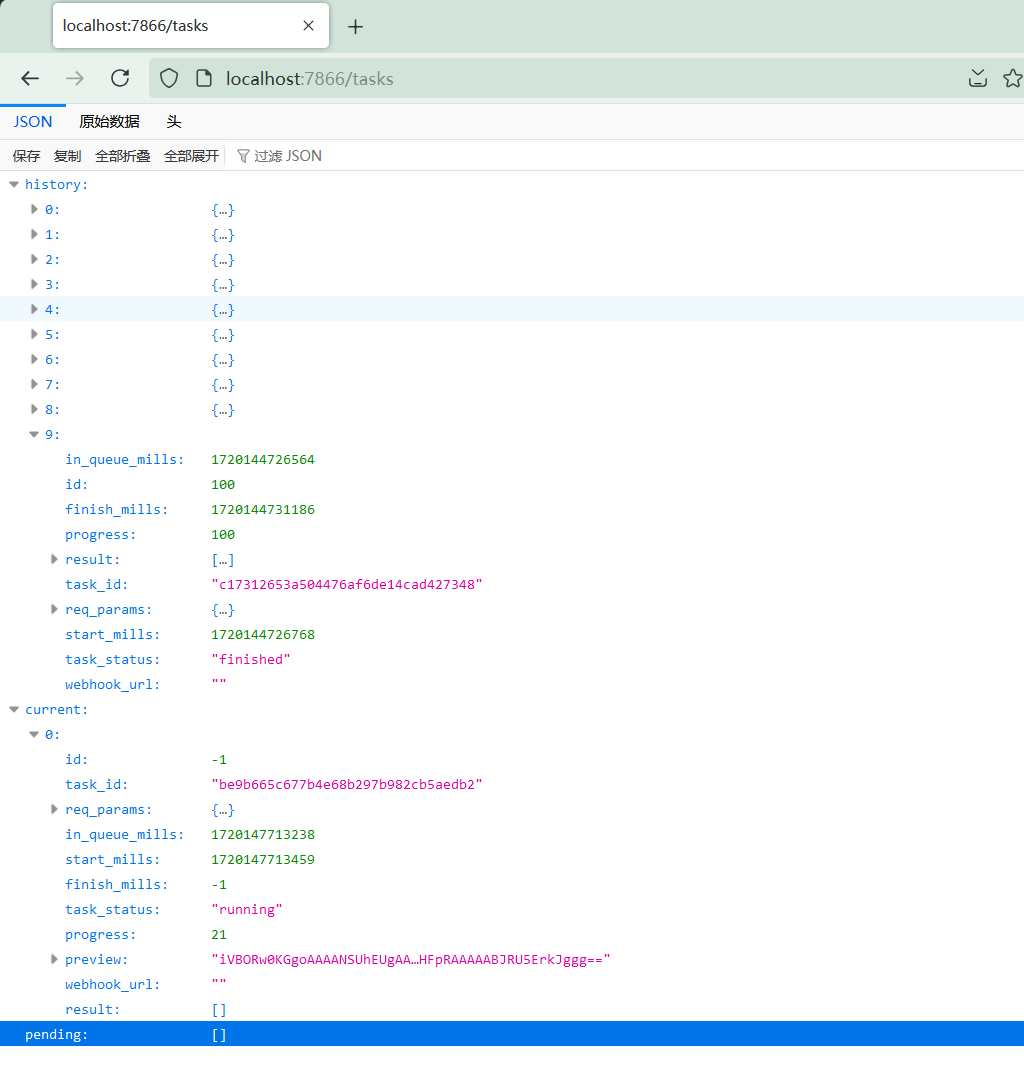
Task: Click the shield tracking protection icon
Action: pyautogui.click(x=170, y=78)
